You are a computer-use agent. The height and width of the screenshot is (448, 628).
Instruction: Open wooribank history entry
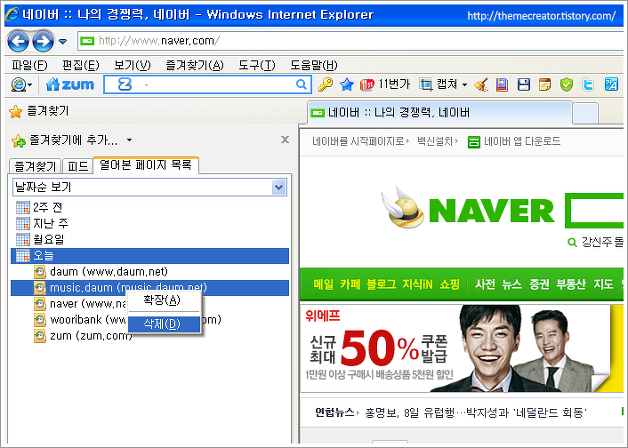click(x=80, y=319)
